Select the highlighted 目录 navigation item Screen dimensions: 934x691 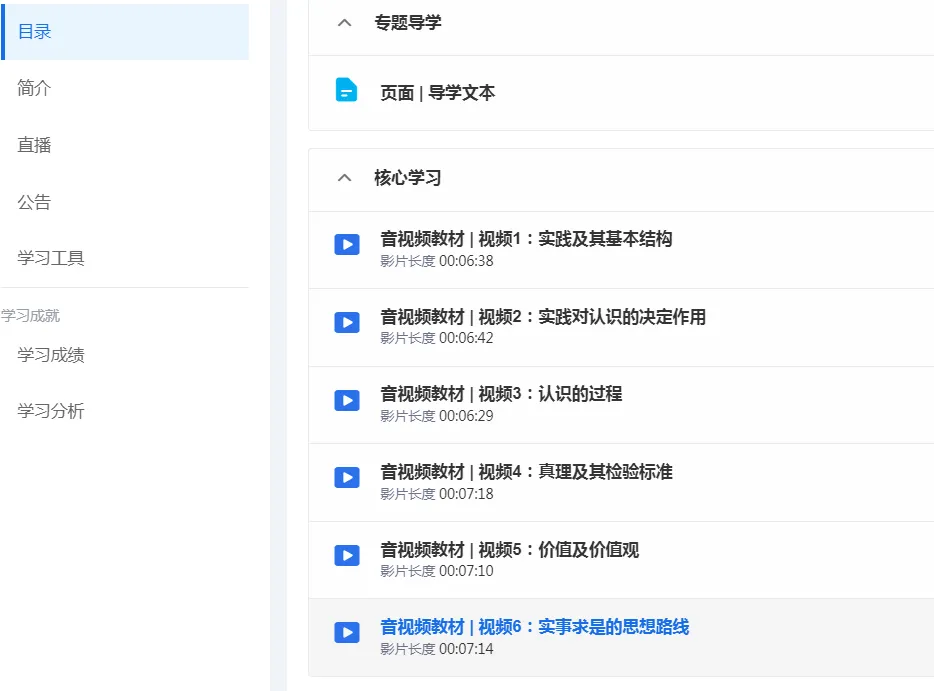[x=33, y=31]
